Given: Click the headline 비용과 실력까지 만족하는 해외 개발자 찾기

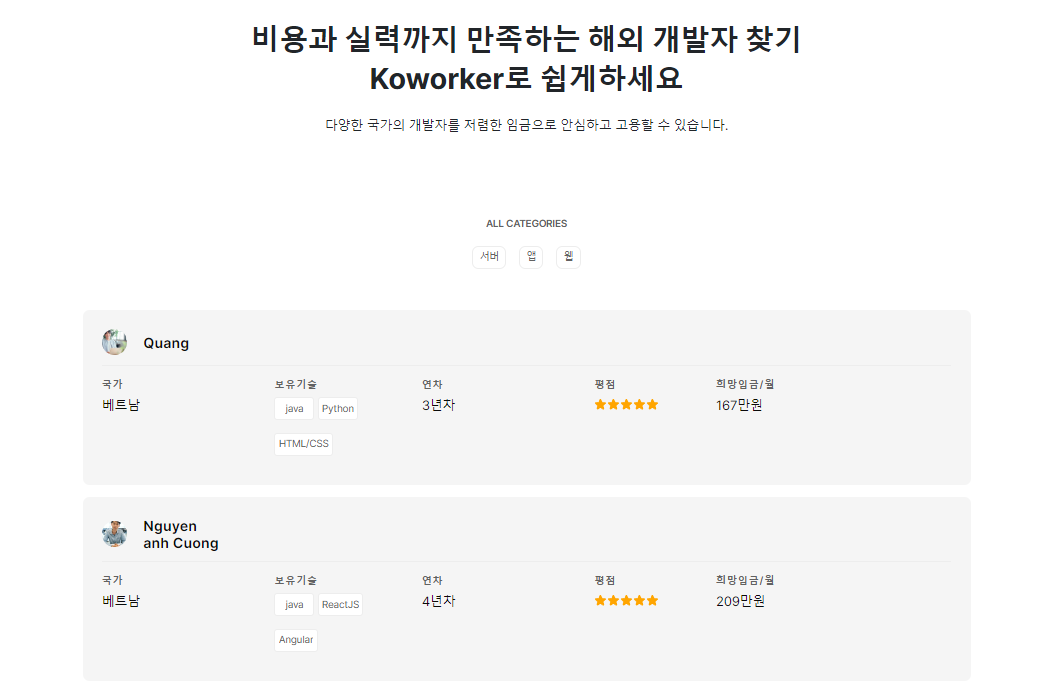Looking at the screenshot, I should point(526,39).
